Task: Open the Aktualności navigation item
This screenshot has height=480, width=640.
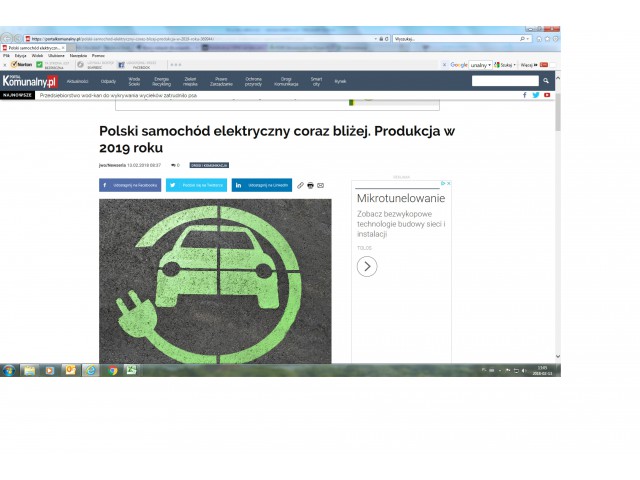Action: point(78,81)
